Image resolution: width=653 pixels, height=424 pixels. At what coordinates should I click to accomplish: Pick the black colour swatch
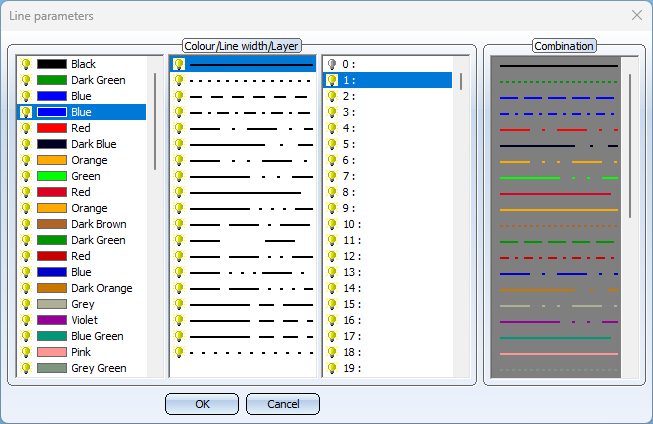click(52, 64)
